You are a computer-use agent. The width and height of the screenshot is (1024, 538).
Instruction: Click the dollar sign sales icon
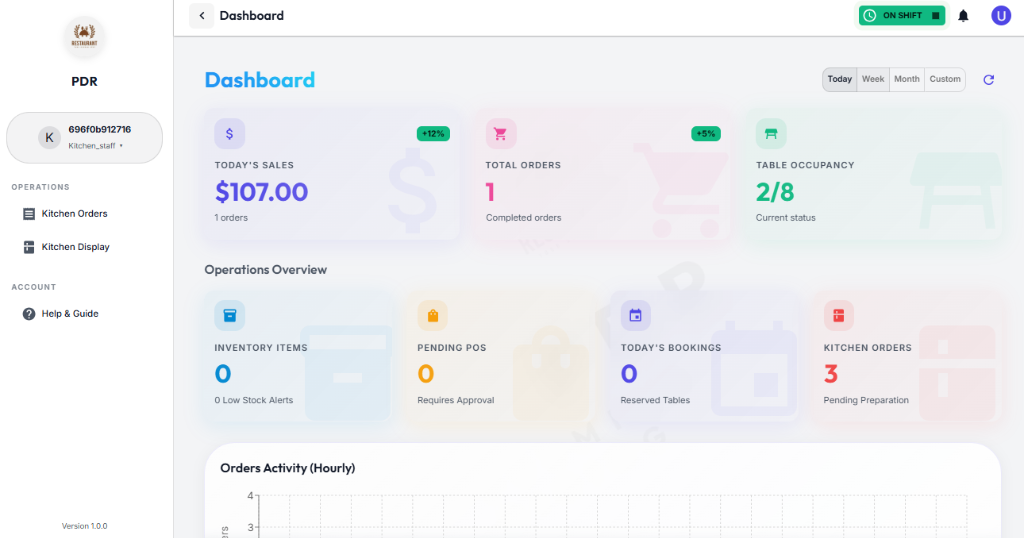click(x=229, y=133)
